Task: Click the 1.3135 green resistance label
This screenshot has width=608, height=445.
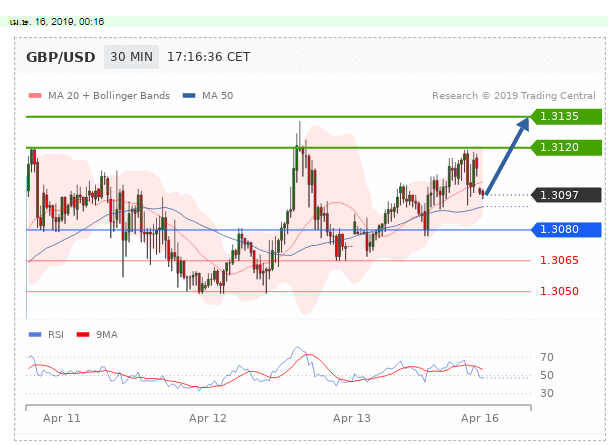Action: pyautogui.click(x=566, y=116)
